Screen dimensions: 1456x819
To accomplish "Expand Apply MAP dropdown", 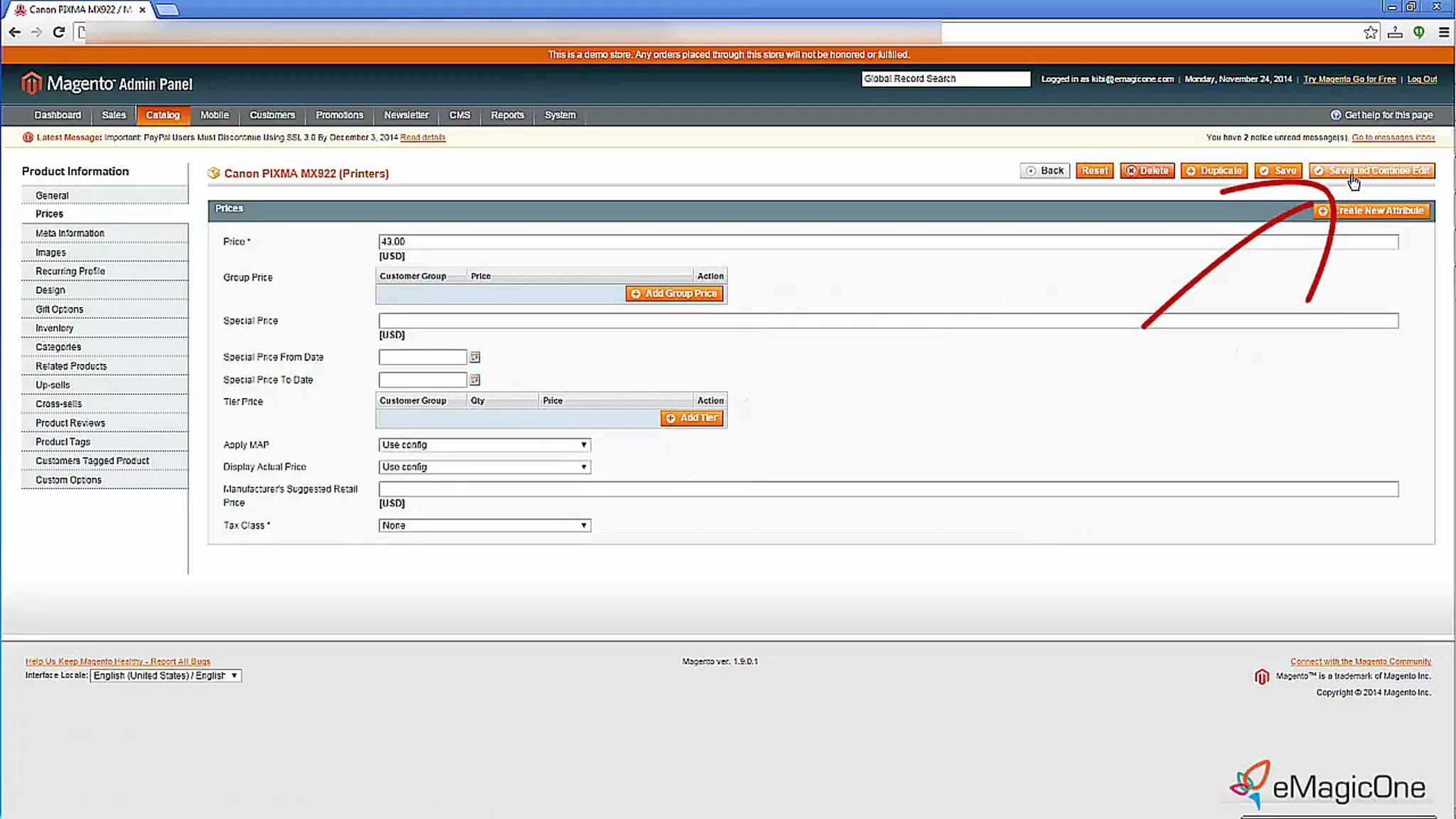I will [484, 445].
